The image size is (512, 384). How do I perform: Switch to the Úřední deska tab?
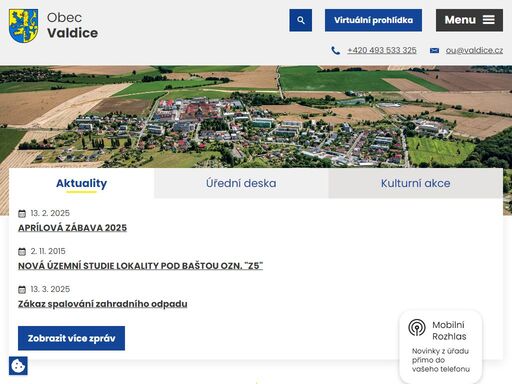[241, 183]
